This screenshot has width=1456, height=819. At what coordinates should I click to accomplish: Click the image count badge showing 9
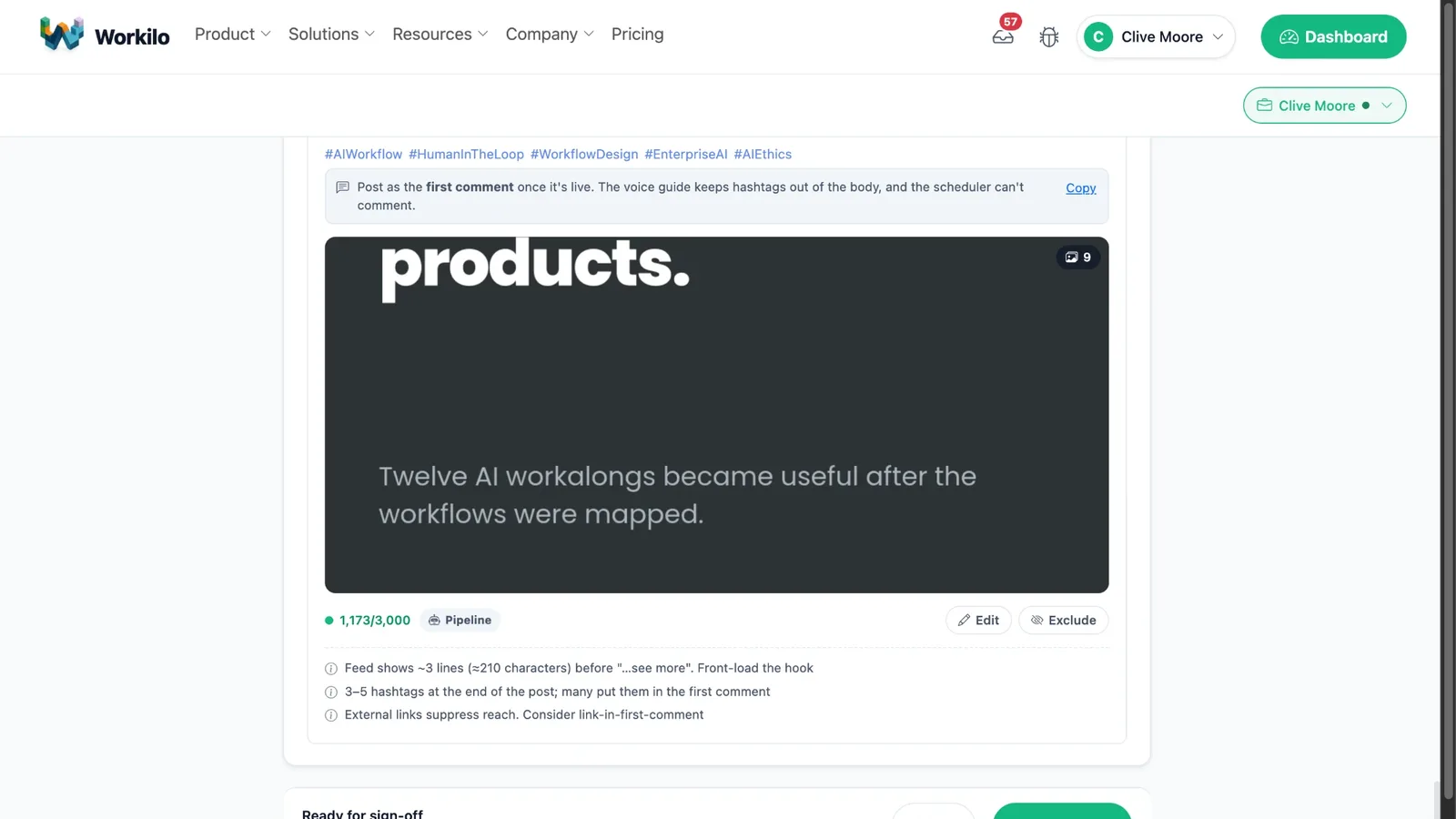(1078, 258)
